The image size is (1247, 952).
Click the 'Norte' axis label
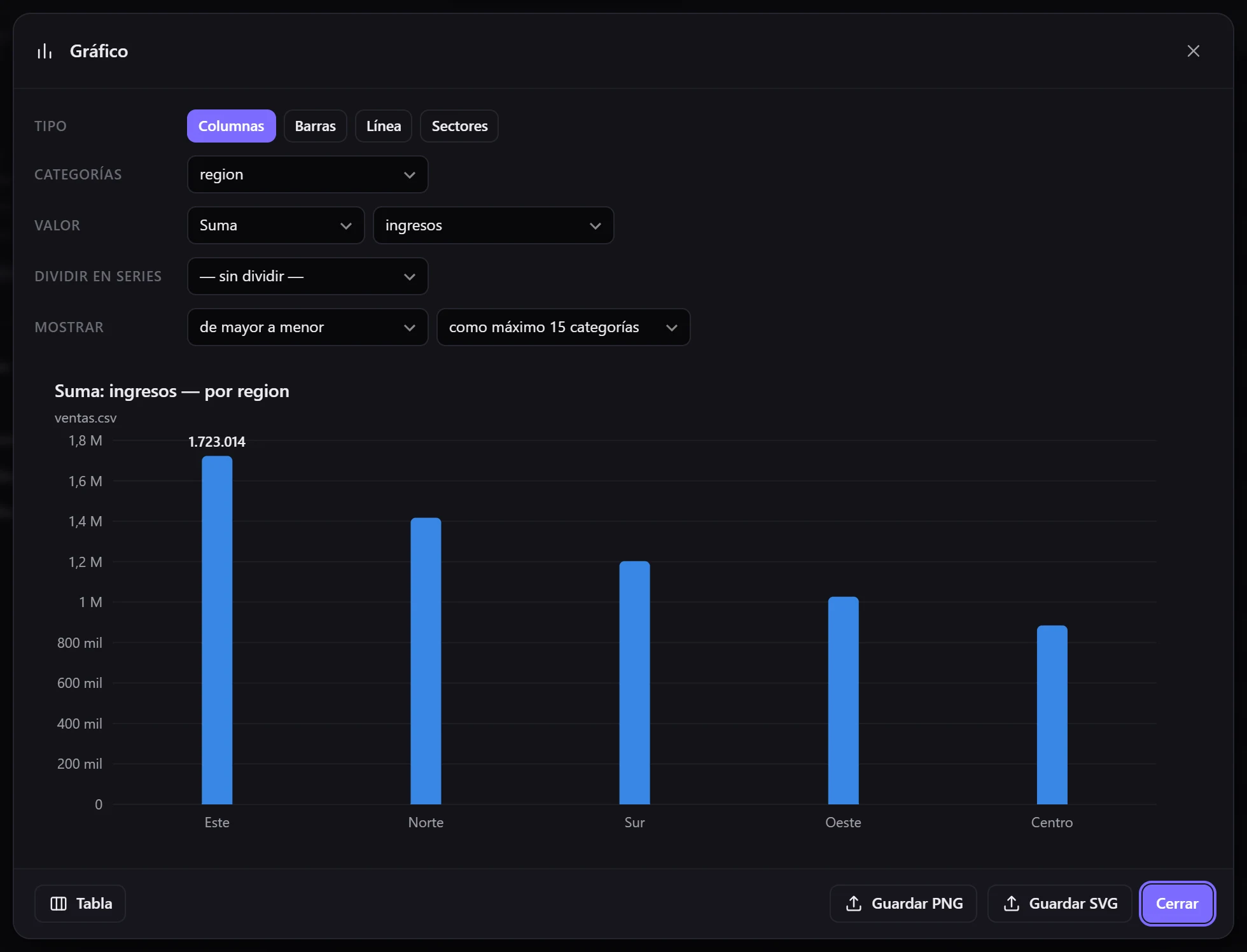coord(426,822)
